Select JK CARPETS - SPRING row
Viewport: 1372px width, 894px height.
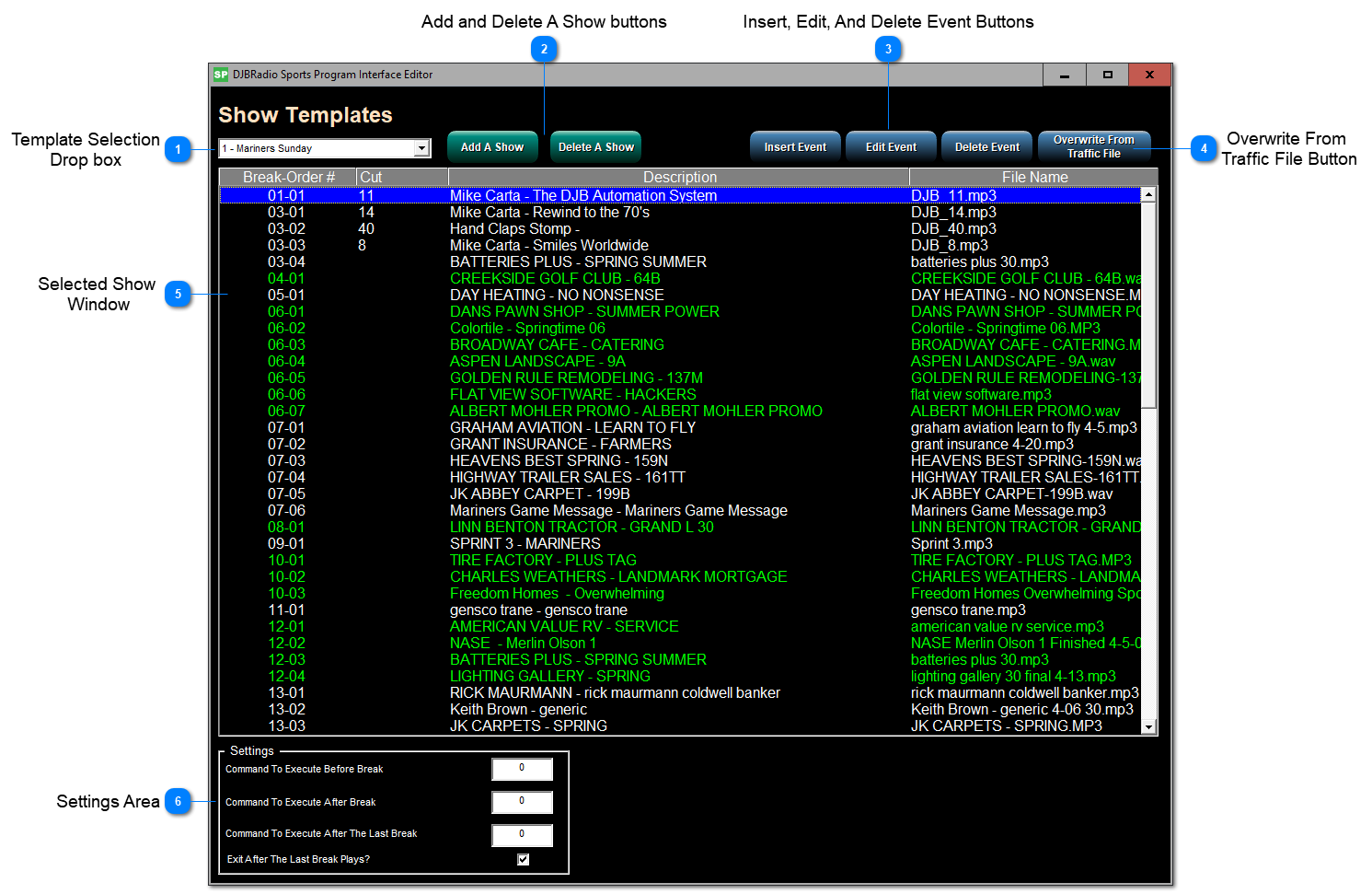[x=681, y=726]
